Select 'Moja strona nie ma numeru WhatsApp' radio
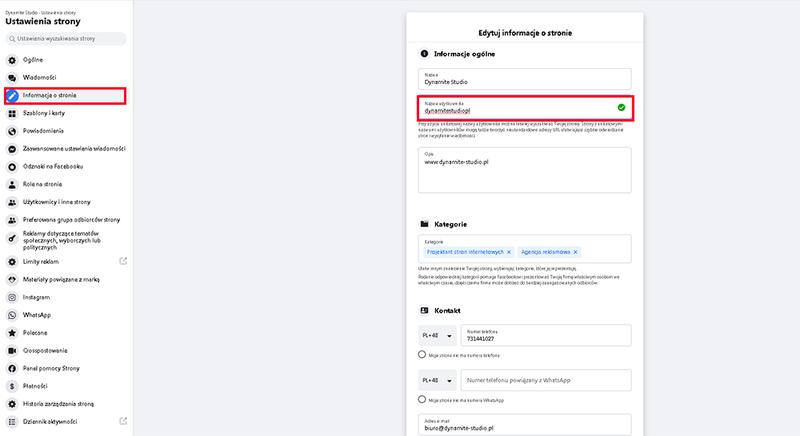Viewport: 800px width, 436px height. (x=422, y=400)
